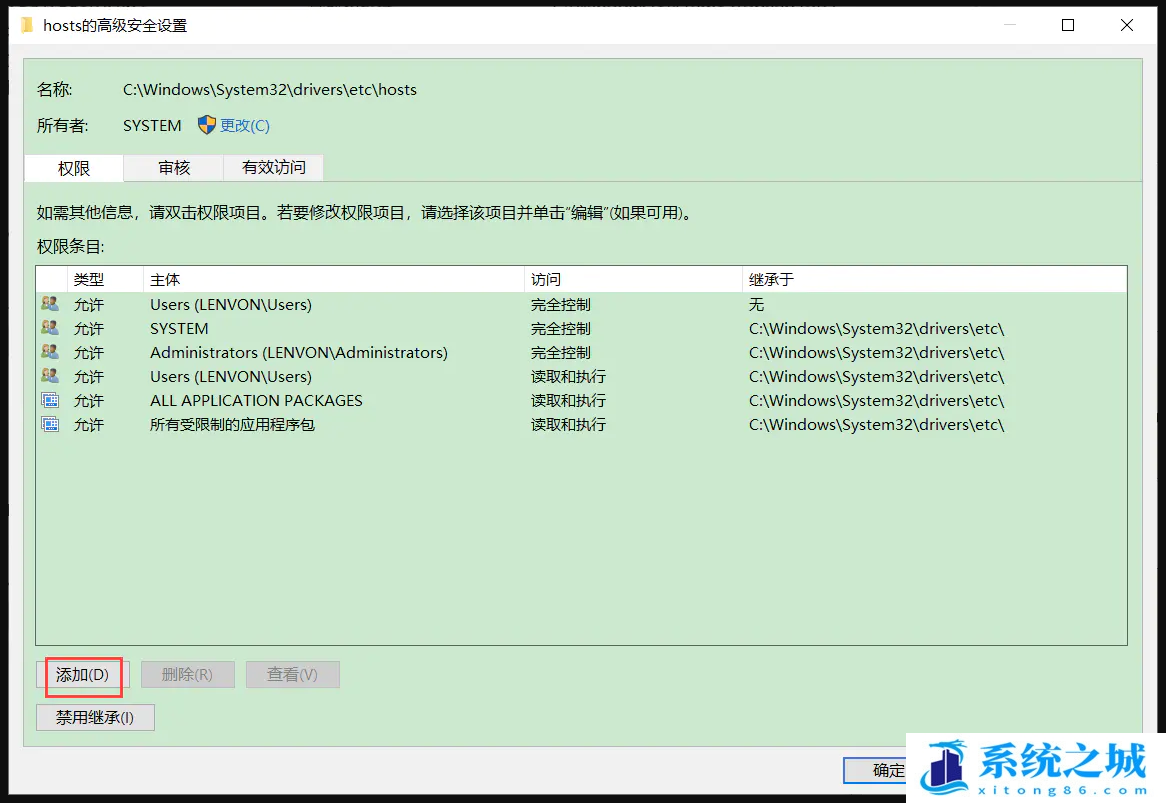Click the icon beside the SYSTEM entry
The width and height of the screenshot is (1166, 803).
49,328
